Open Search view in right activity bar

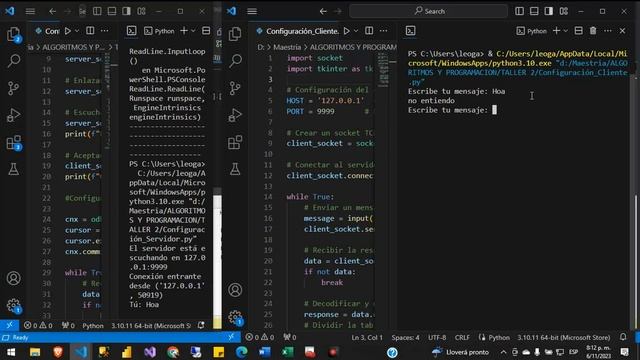(235, 61)
